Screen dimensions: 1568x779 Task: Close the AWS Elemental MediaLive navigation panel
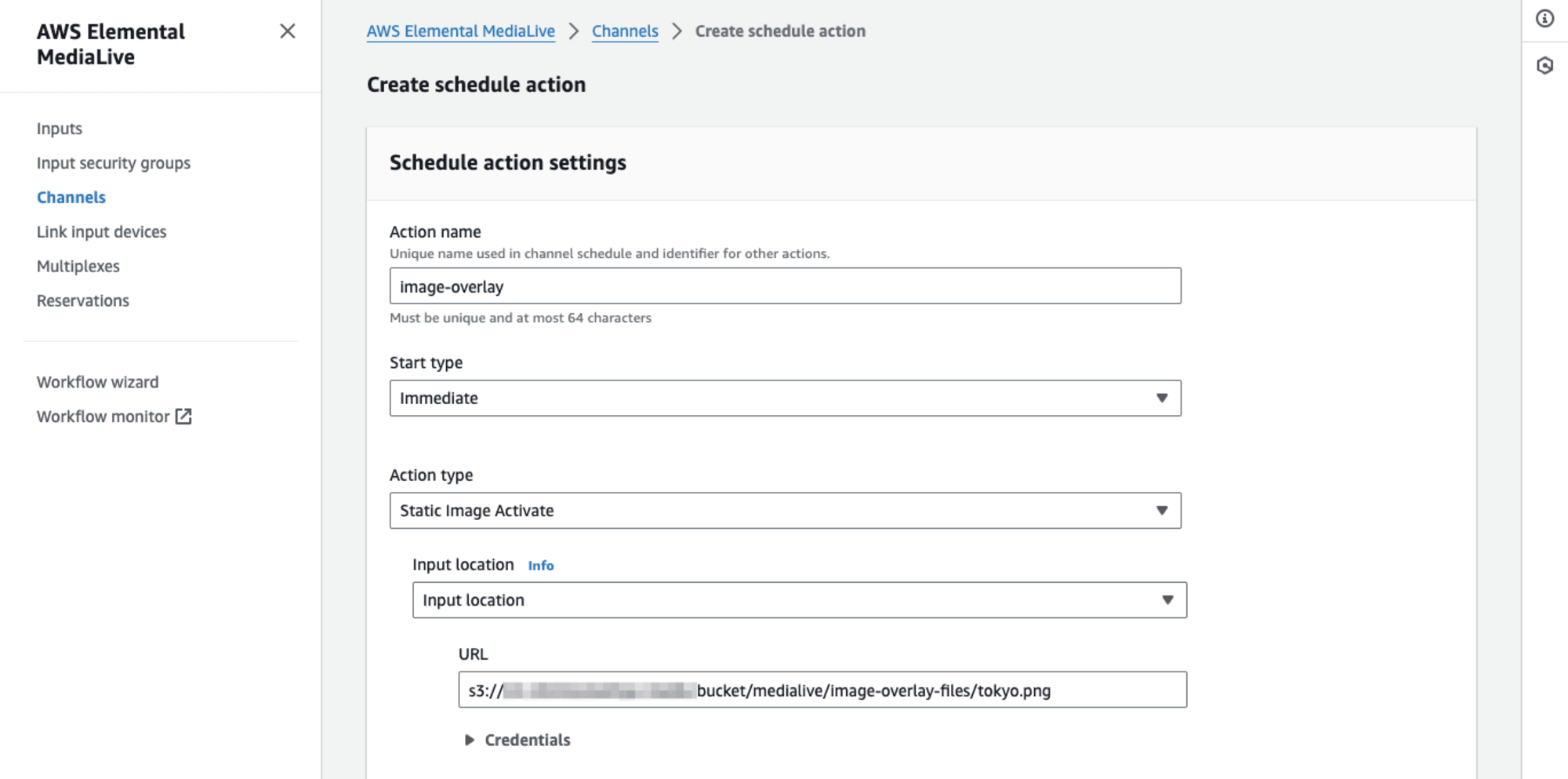(288, 31)
